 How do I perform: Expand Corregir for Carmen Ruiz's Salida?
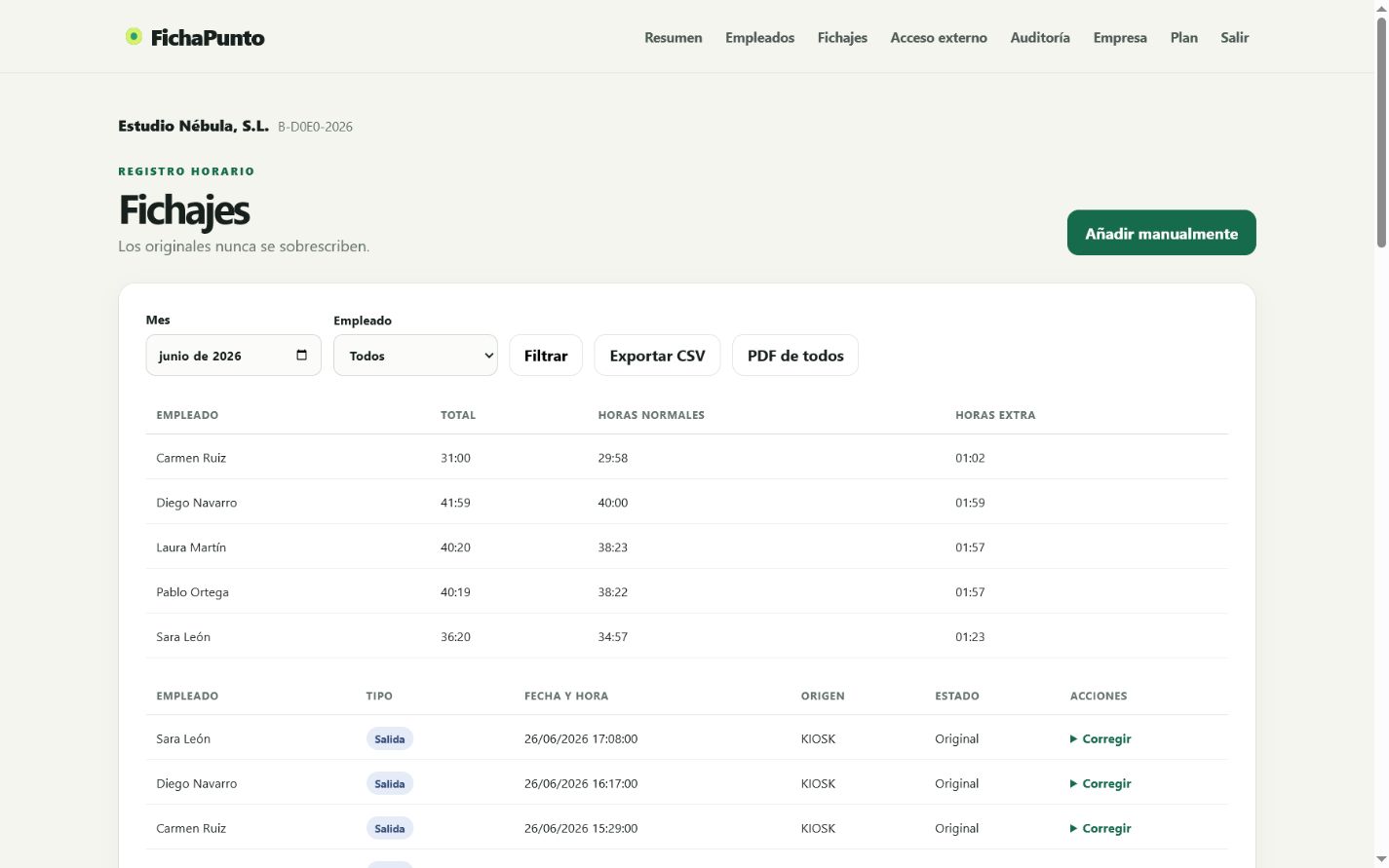point(1100,829)
